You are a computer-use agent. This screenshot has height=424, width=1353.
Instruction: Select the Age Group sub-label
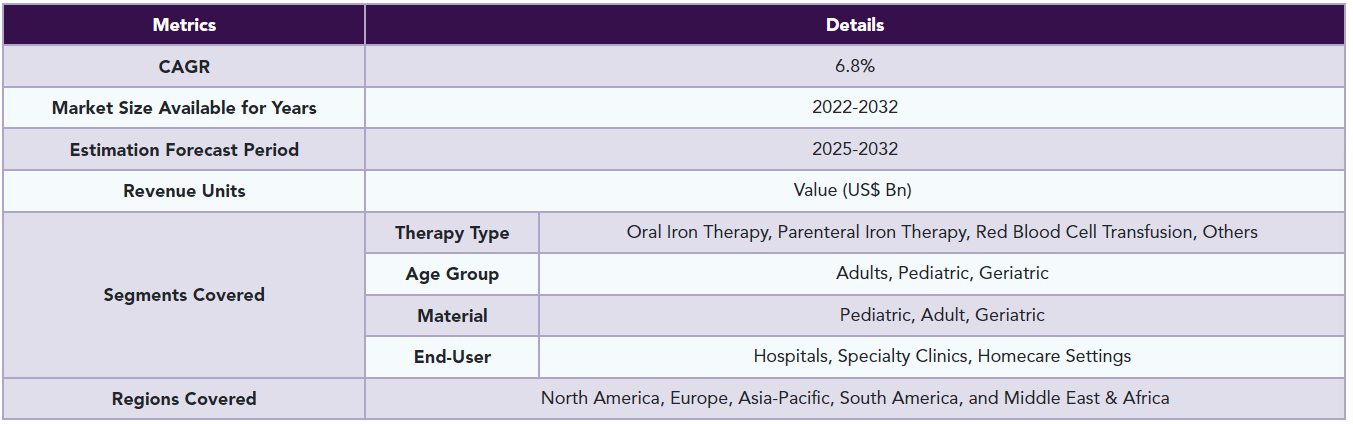452,274
